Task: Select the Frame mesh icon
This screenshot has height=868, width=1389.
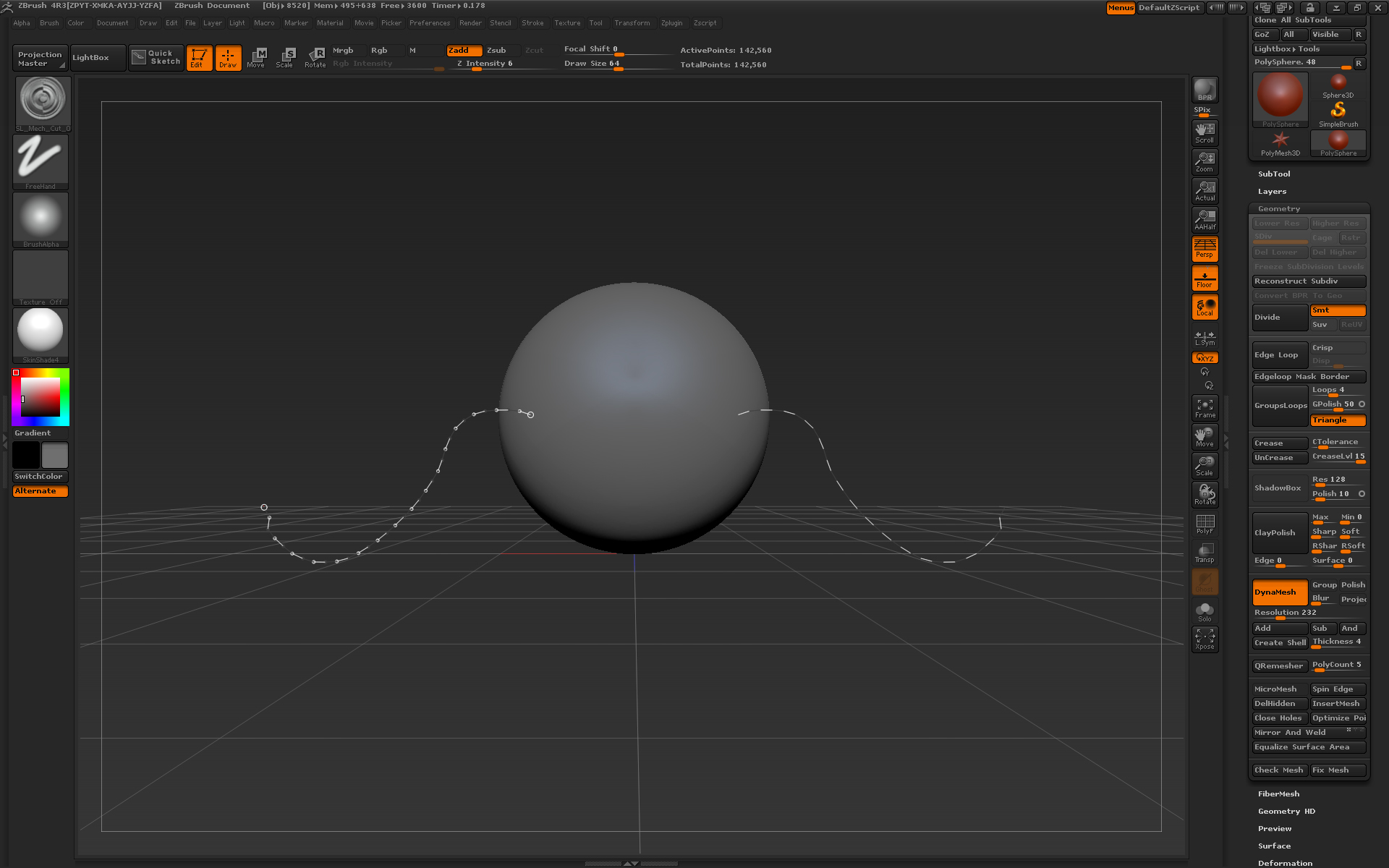Action: tap(1205, 407)
